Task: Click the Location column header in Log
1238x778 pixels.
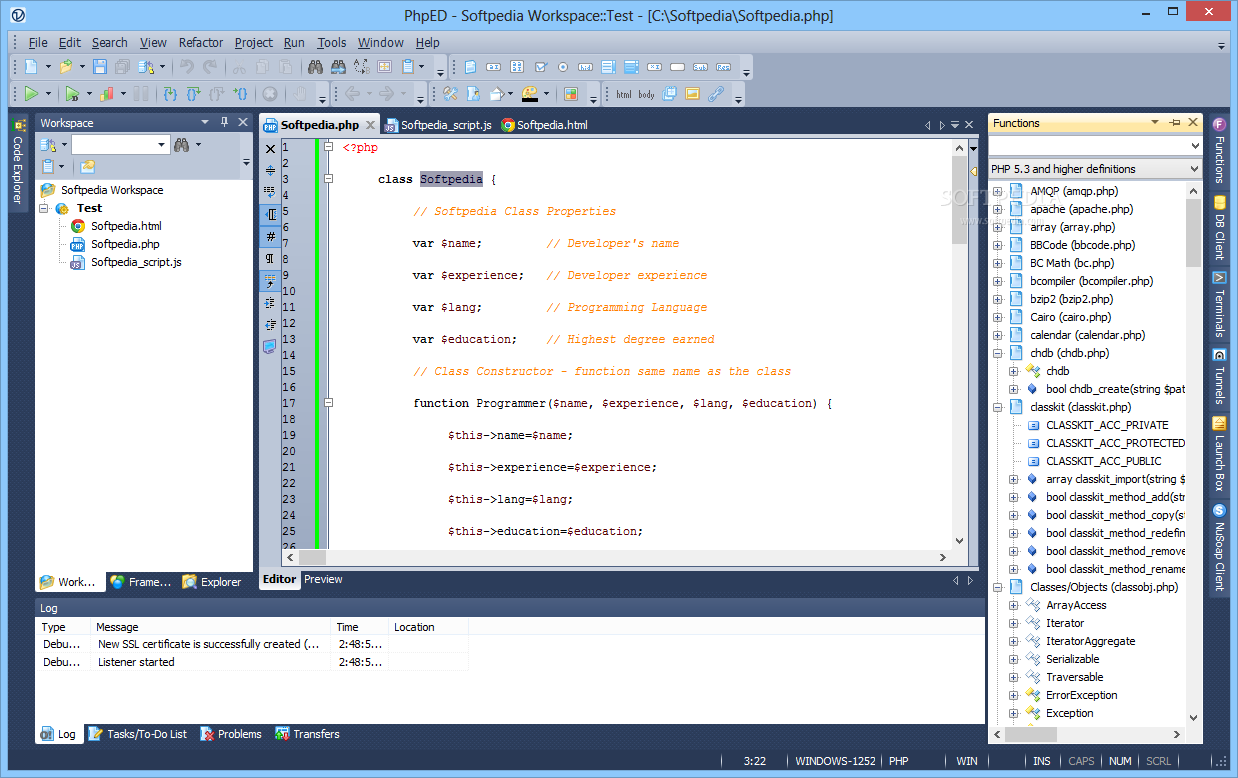Action: (x=428, y=627)
